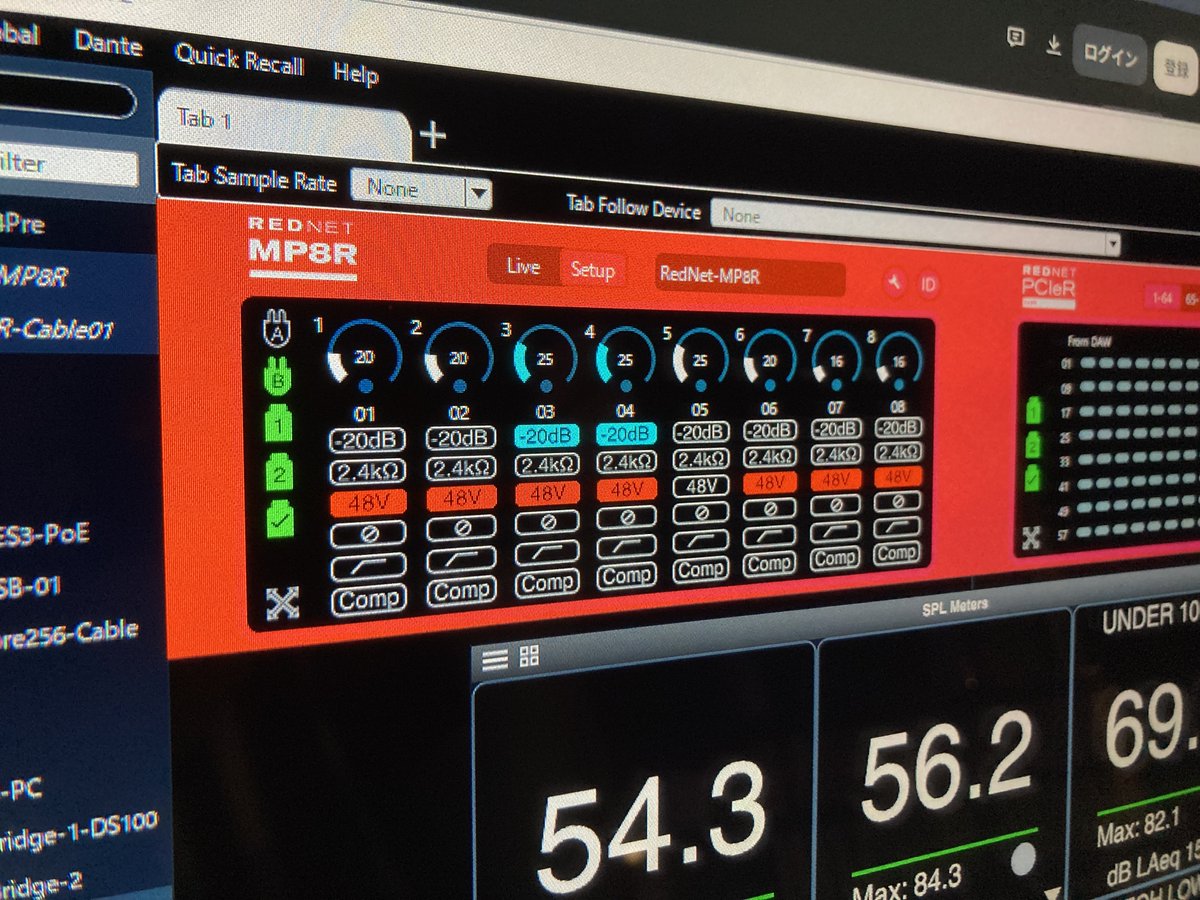Add a new tab with plus
The image size is (1200, 900).
[x=432, y=134]
